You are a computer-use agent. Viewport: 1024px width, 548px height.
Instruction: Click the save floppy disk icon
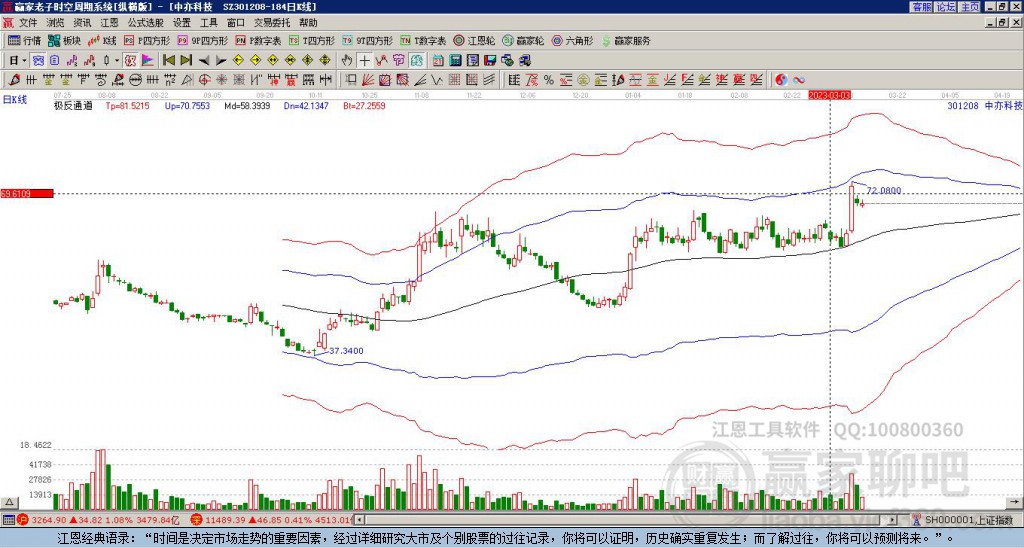(x=490, y=61)
